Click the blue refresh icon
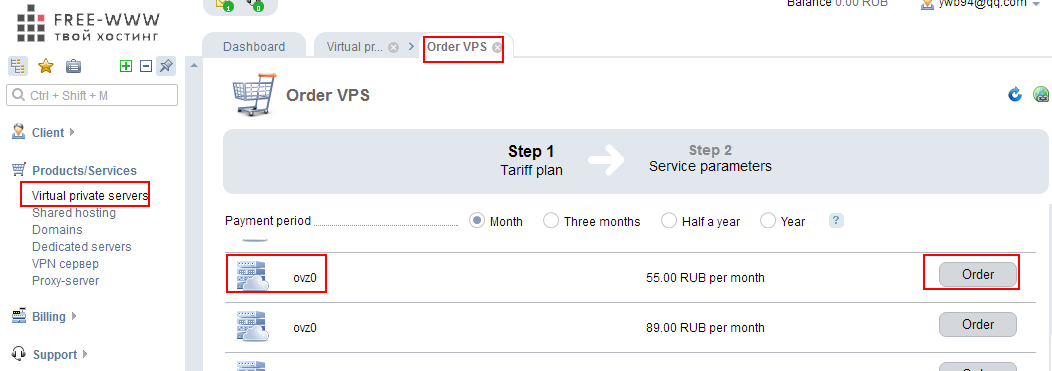 click(x=1015, y=95)
